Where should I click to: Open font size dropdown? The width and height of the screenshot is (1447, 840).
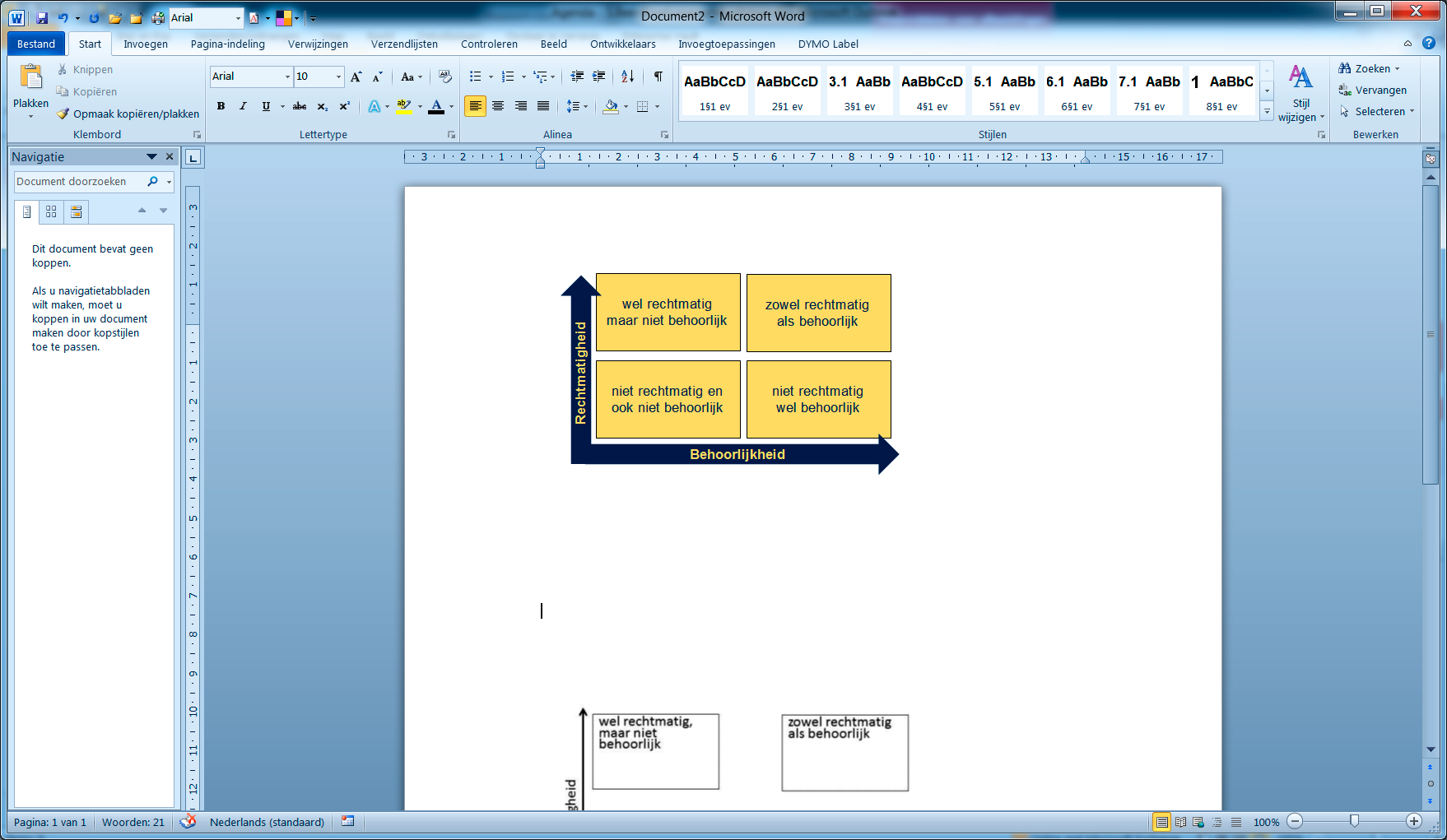click(338, 77)
